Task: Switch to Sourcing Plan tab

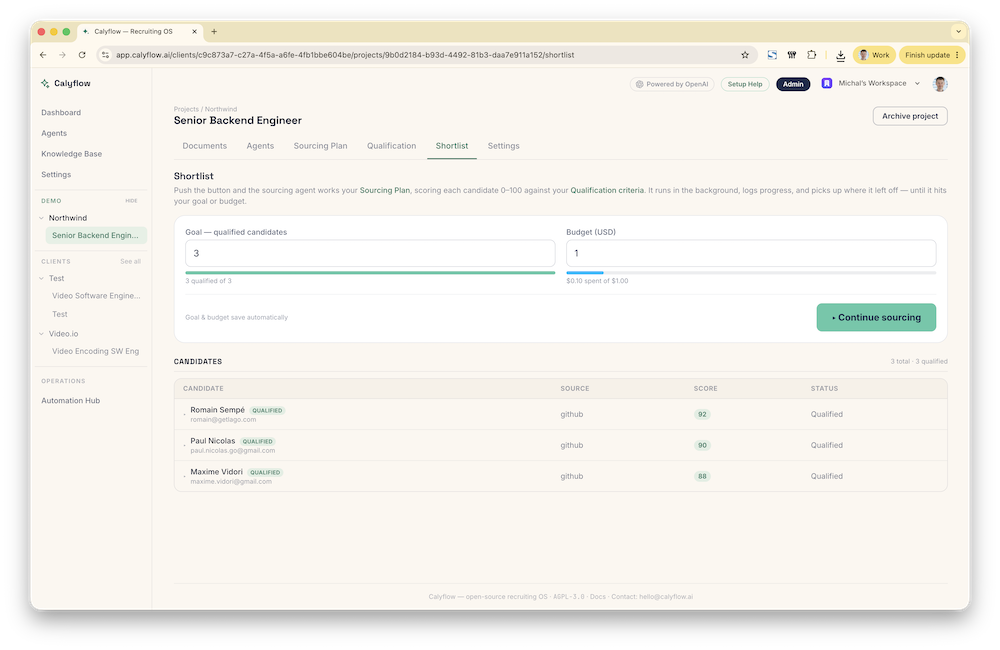Action: pos(320,146)
